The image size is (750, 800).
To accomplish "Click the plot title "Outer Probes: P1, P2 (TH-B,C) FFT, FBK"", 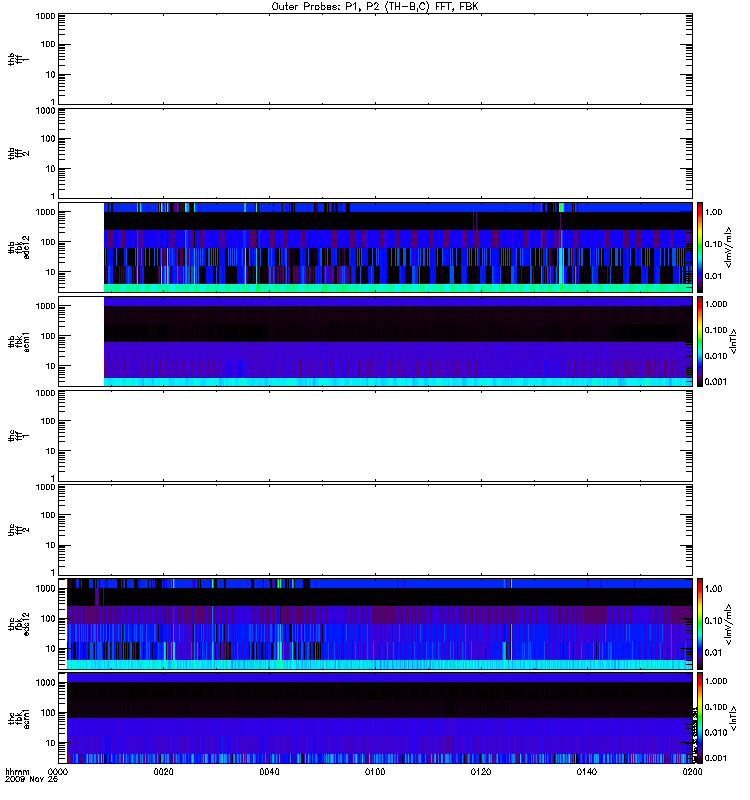I will tap(375, 7).
